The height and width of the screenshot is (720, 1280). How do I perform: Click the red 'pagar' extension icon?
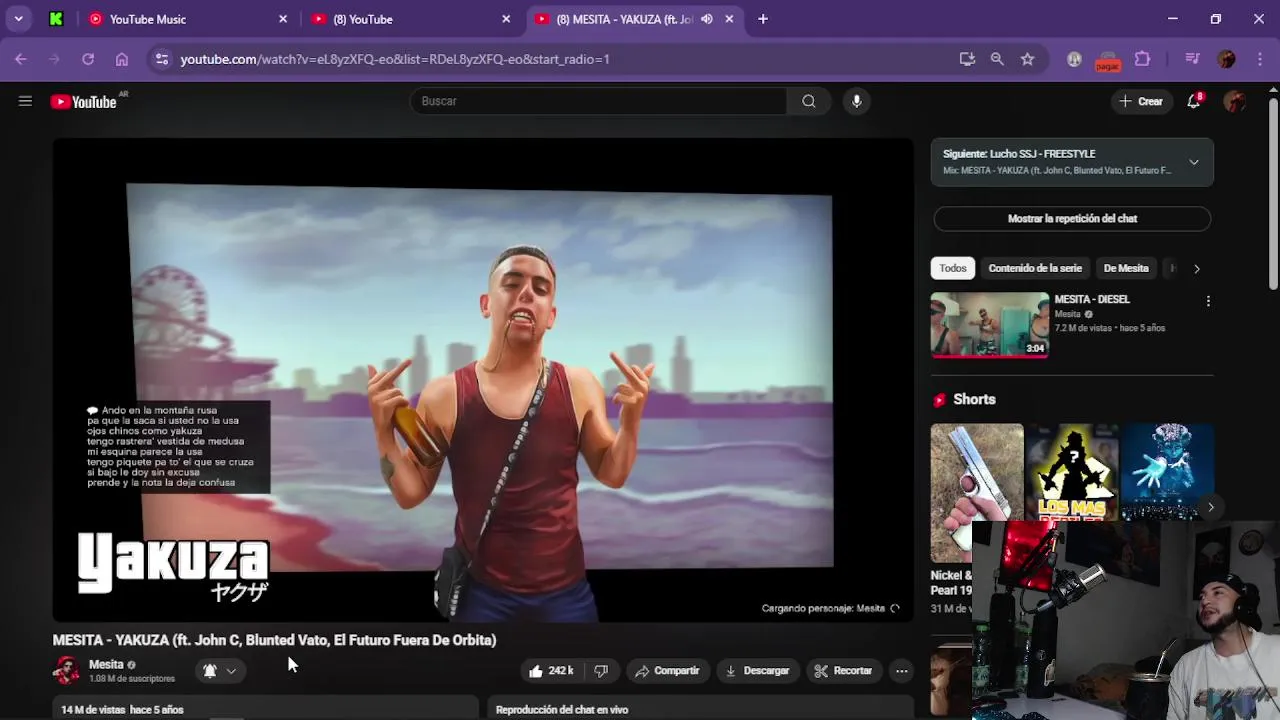point(1107,61)
